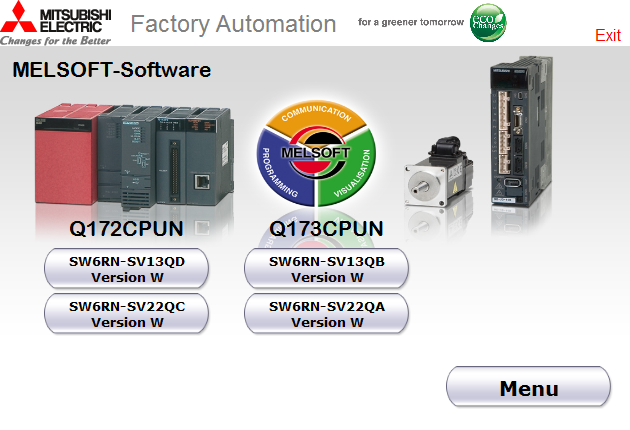Open SW6RN-SV22QC Version W installer

point(127,313)
